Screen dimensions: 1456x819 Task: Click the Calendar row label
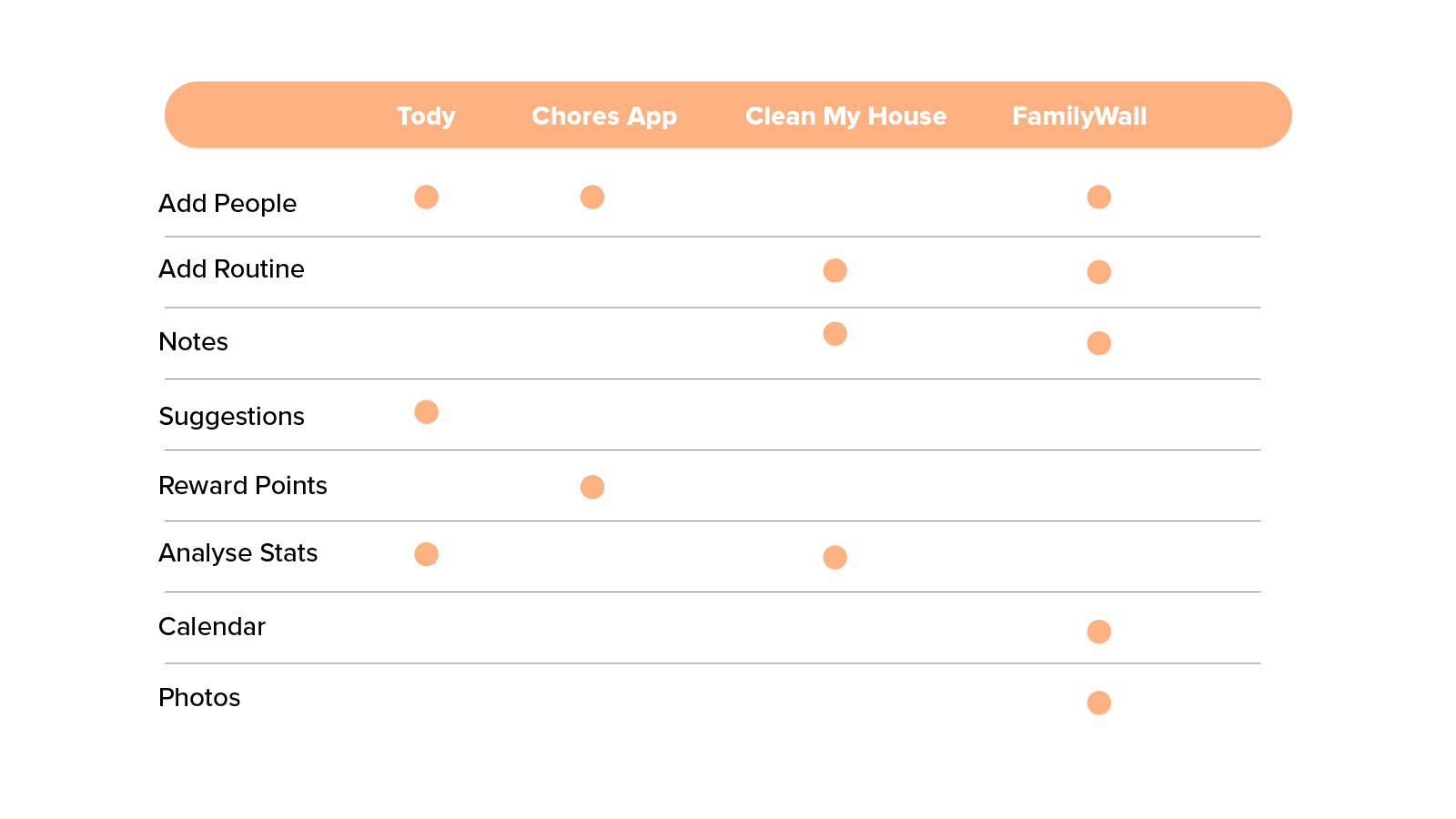pos(212,626)
